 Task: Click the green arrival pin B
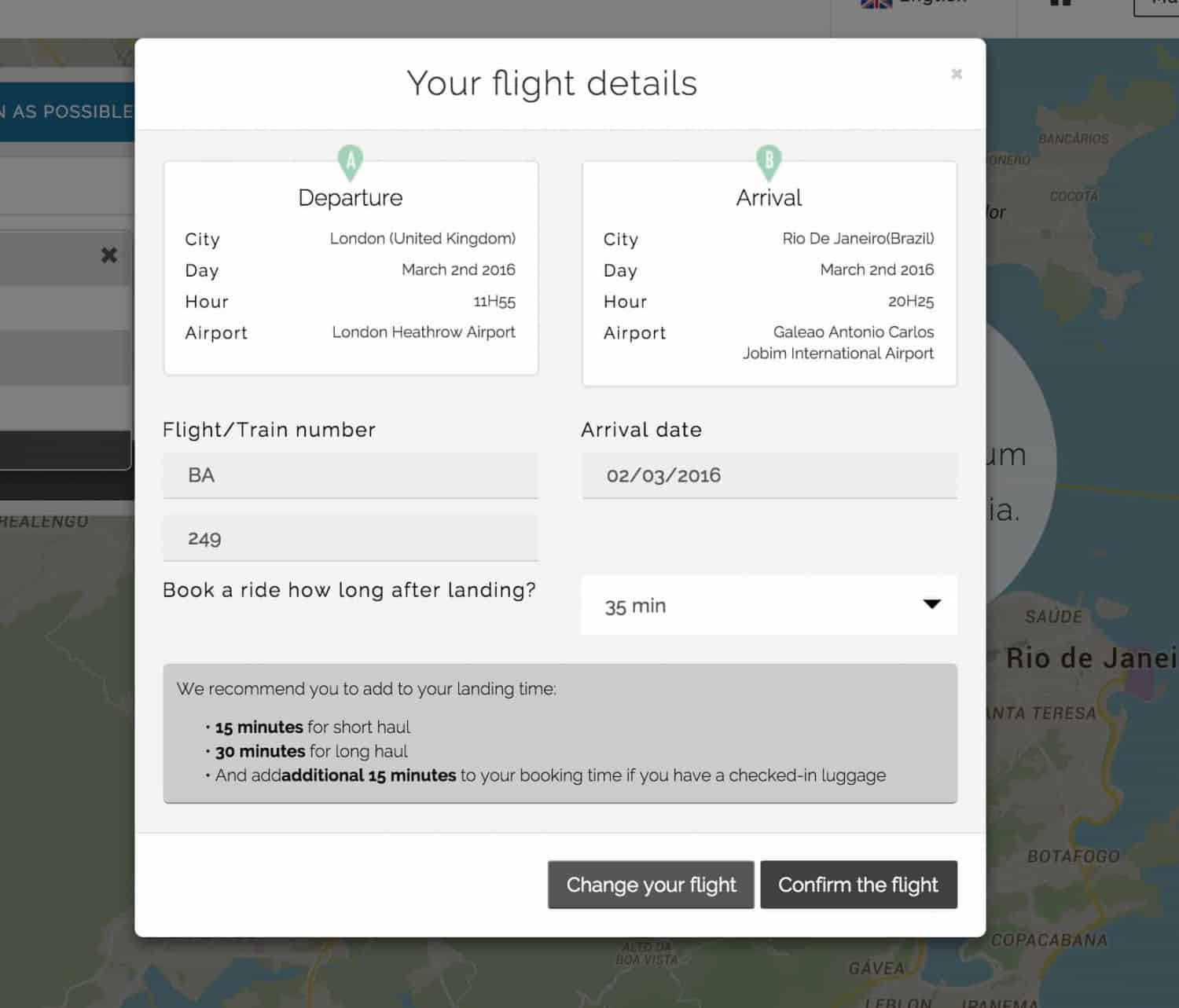click(x=769, y=163)
